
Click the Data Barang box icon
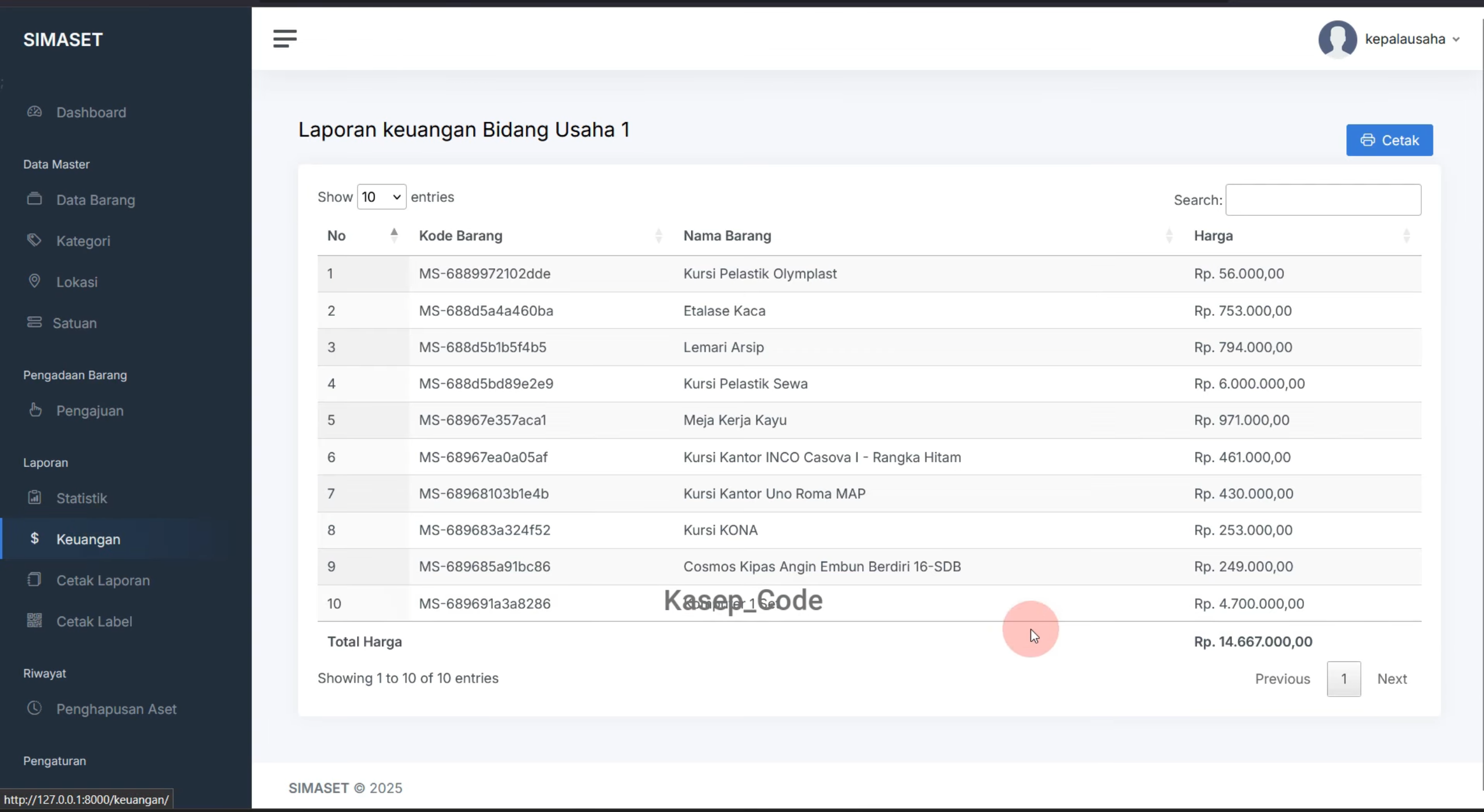pyautogui.click(x=34, y=199)
